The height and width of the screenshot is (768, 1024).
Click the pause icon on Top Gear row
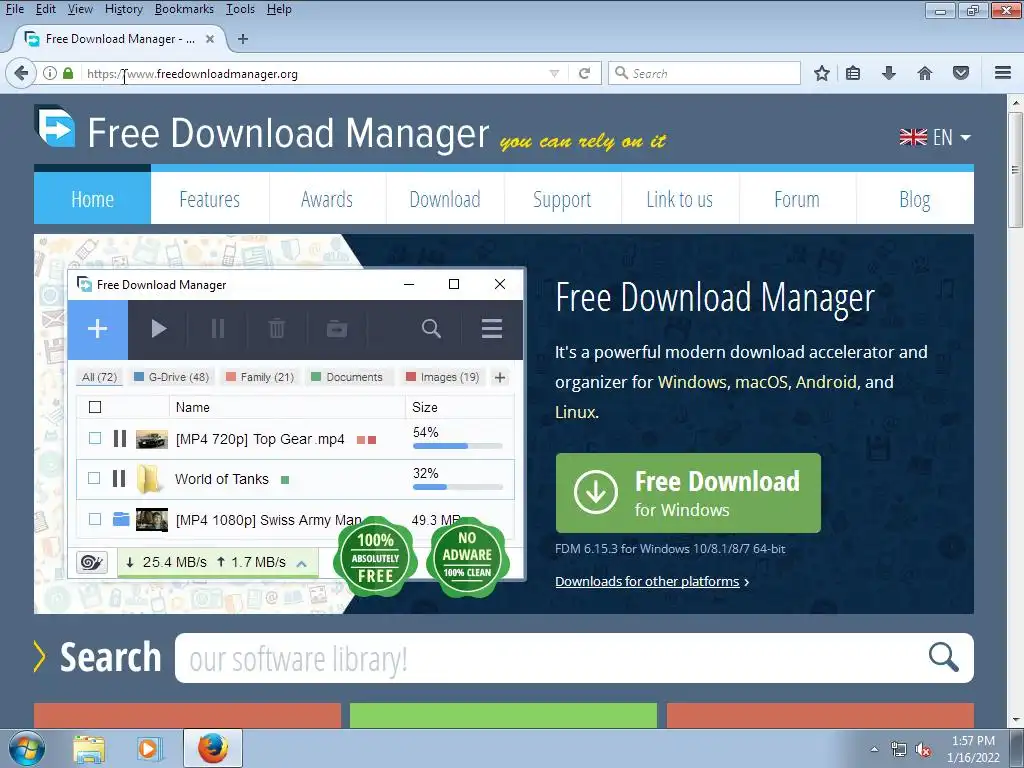pos(120,438)
